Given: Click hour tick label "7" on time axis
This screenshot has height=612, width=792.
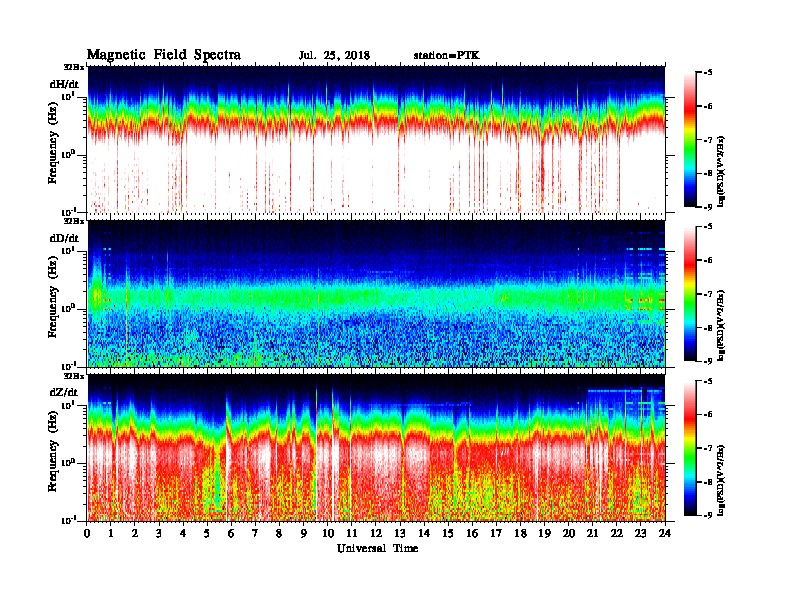Looking at the screenshot, I should click(255, 533).
